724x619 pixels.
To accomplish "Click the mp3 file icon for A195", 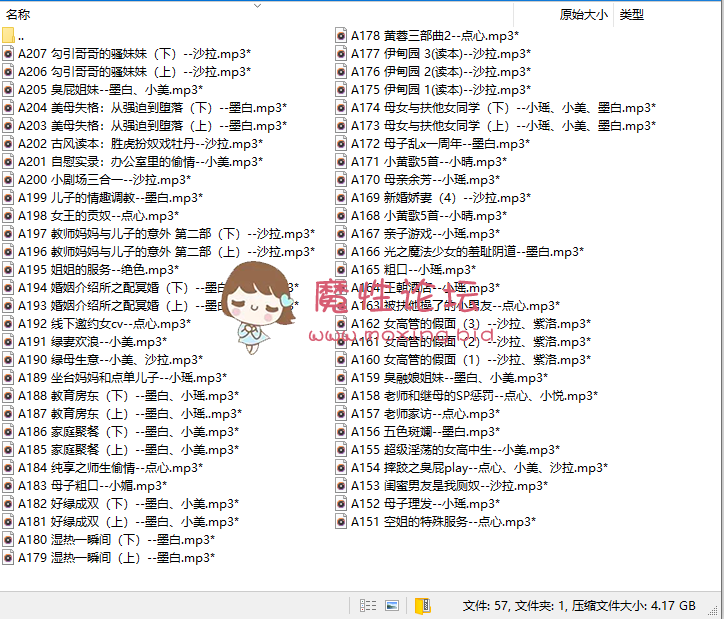I will pos(8,270).
